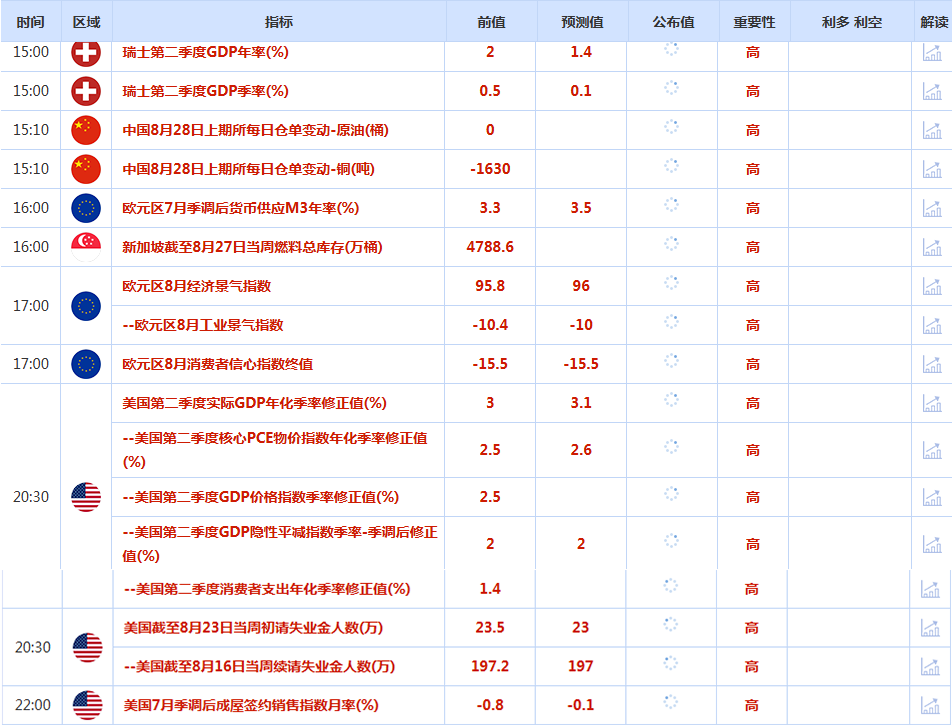Click China flag in 铜(吨) row
Image resolution: width=952 pixels, height=725 pixels.
click(86, 169)
